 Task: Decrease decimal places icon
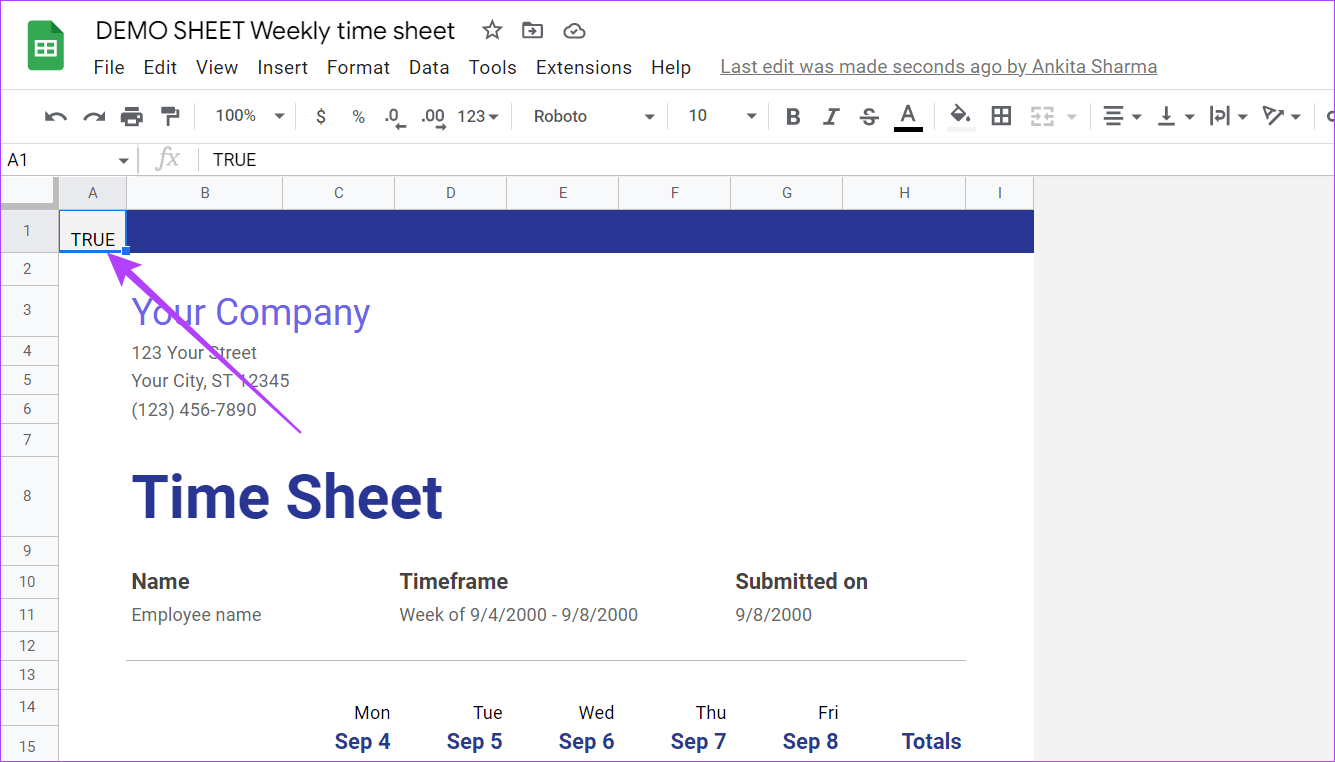coord(395,117)
